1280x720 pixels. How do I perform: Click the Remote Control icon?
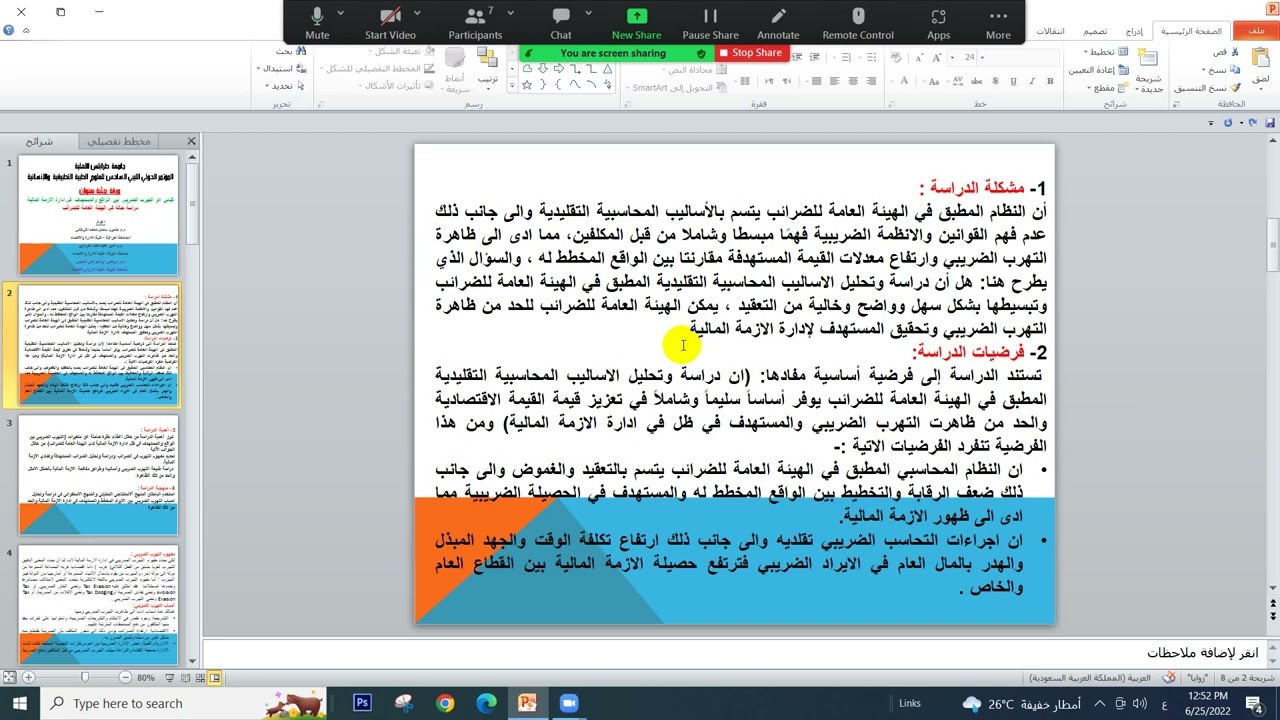[x=858, y=24]
